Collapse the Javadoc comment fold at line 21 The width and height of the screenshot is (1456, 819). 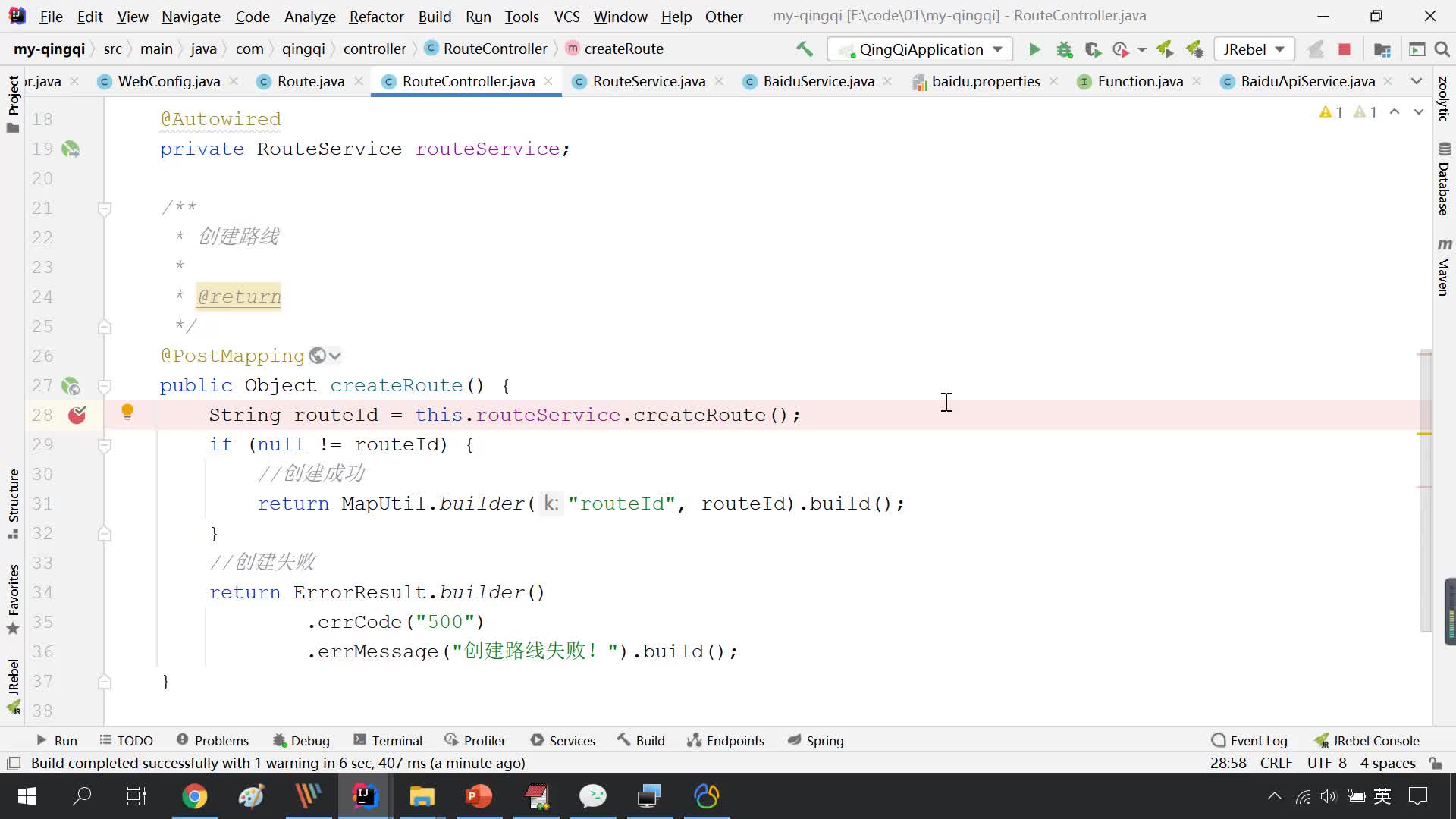click(105, 208)
